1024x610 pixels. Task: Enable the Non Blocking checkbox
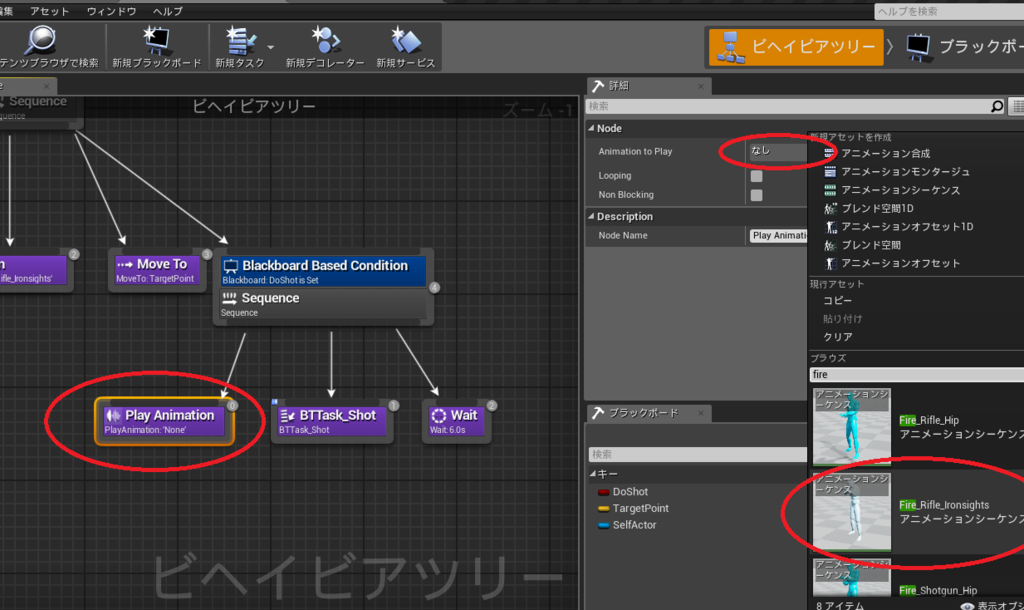click(x=756, y=195)
